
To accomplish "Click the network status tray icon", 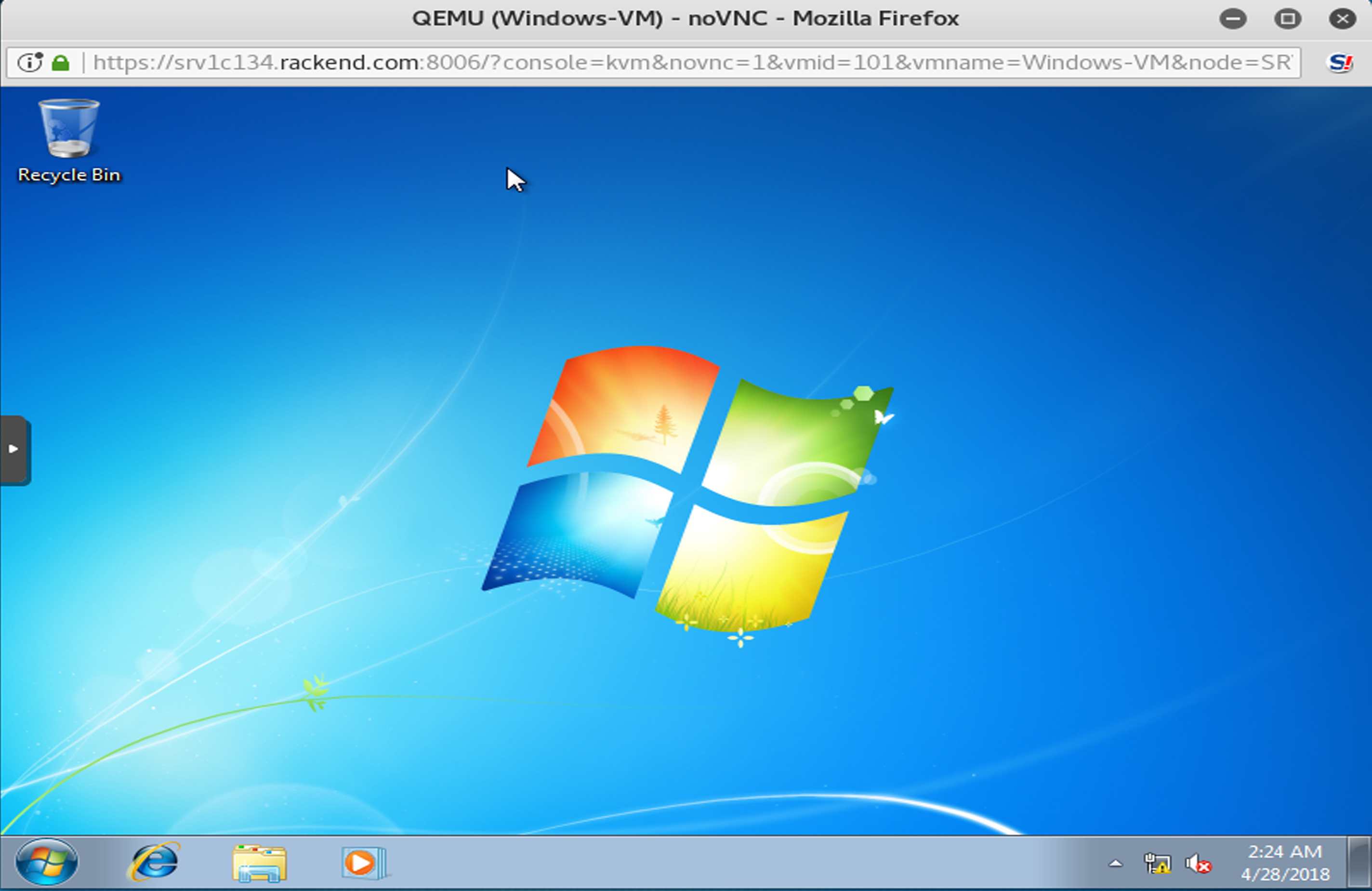I will pyautogui.click(x=1157, y=864).
